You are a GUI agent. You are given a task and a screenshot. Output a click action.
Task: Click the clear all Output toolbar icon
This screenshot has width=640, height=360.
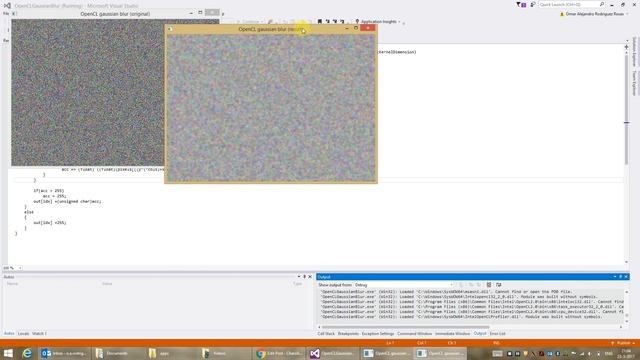[x=489, y=285]
